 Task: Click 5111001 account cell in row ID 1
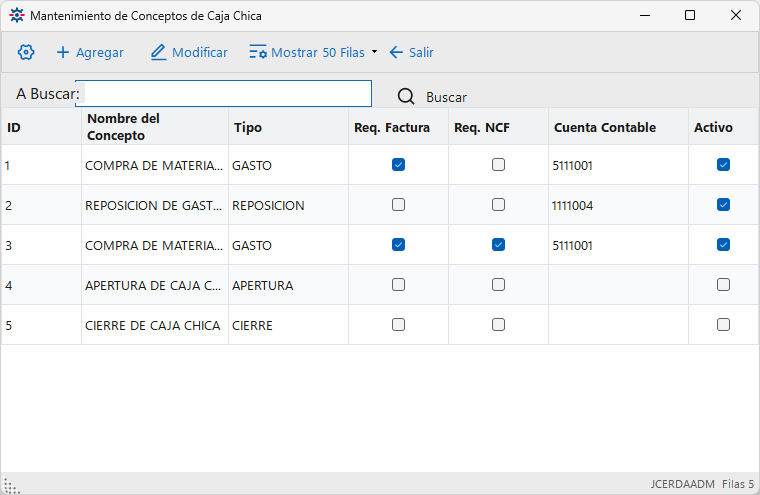pyautogui.click(x=618, y=165)
